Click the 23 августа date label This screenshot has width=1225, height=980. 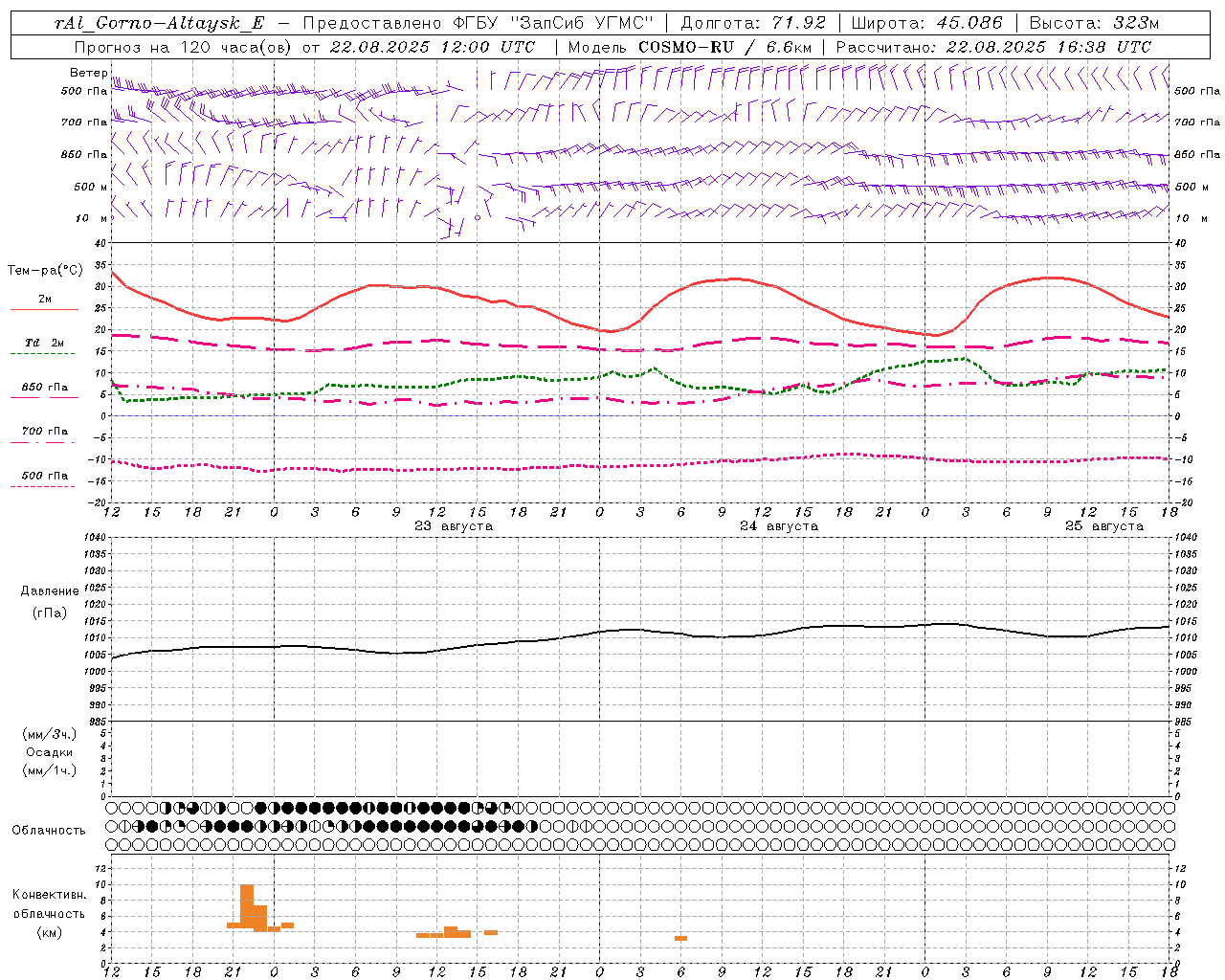click(454, 526)
